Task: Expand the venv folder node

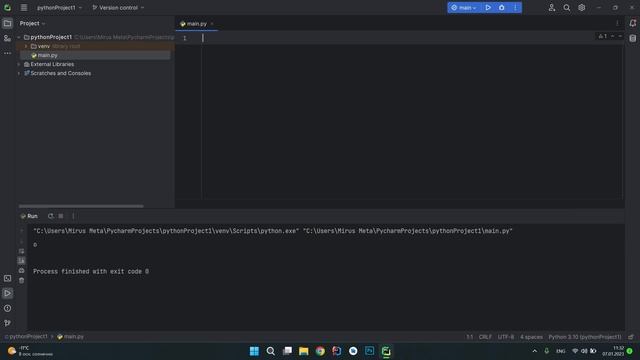Action: [27, 46]
